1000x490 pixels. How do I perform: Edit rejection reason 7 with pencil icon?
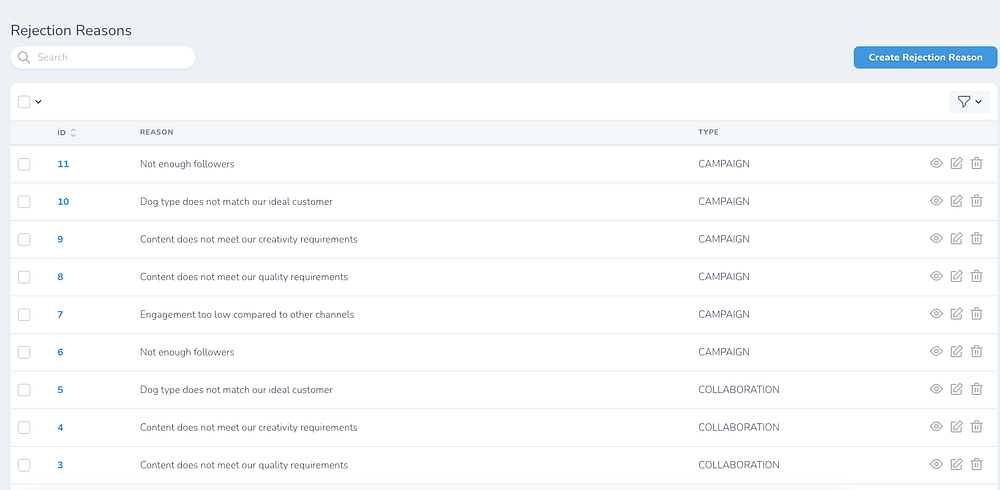956,314
